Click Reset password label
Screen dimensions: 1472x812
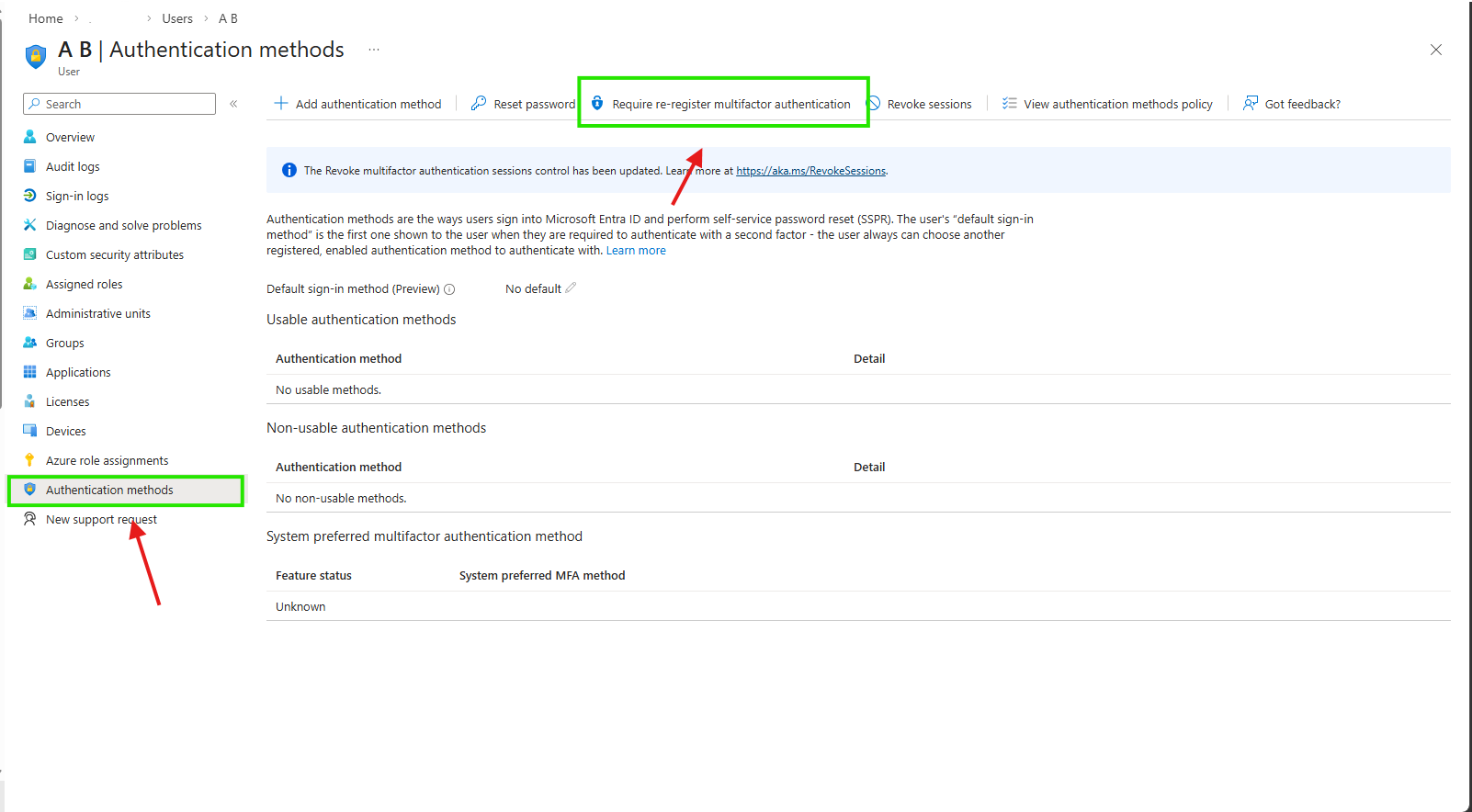click(x=535, y=105)
